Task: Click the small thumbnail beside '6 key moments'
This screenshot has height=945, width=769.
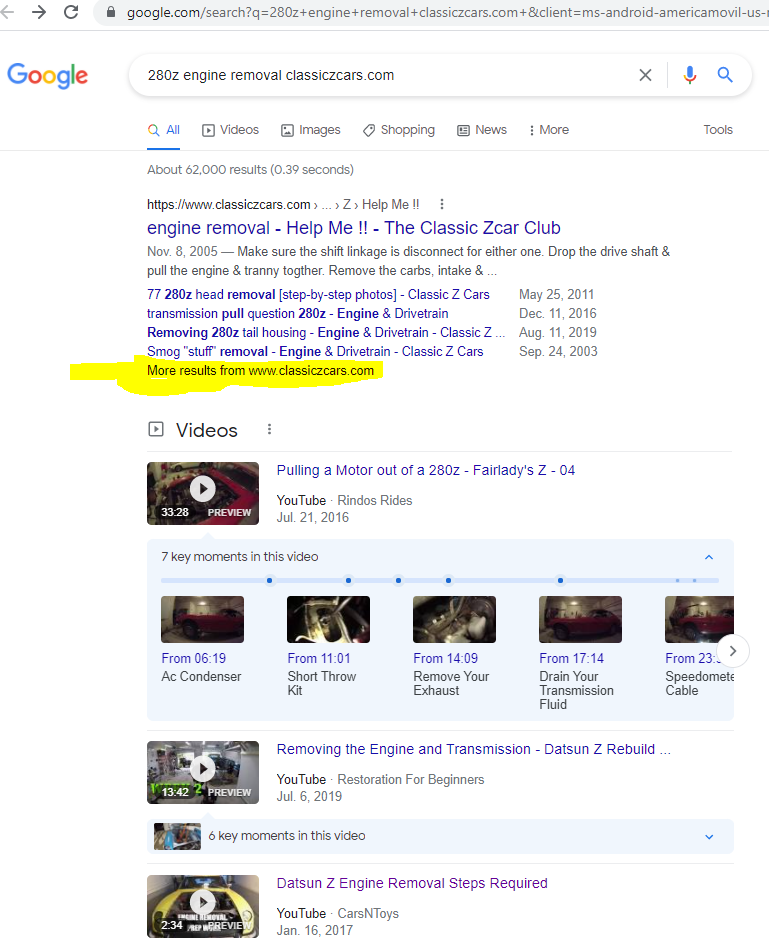Action: click(177, 837)
